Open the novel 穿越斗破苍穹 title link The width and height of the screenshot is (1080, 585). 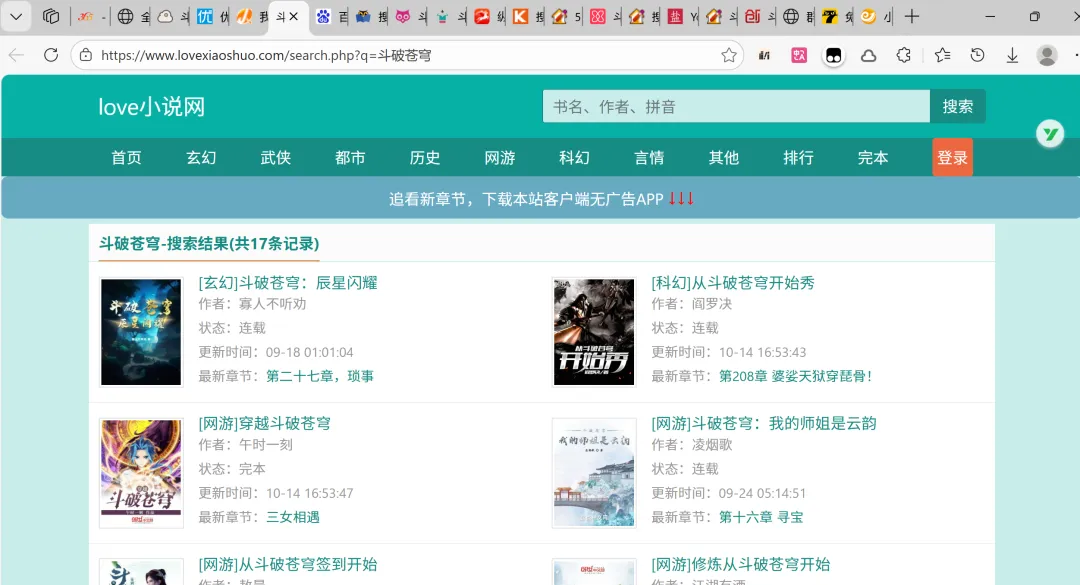tap(264, 423)
